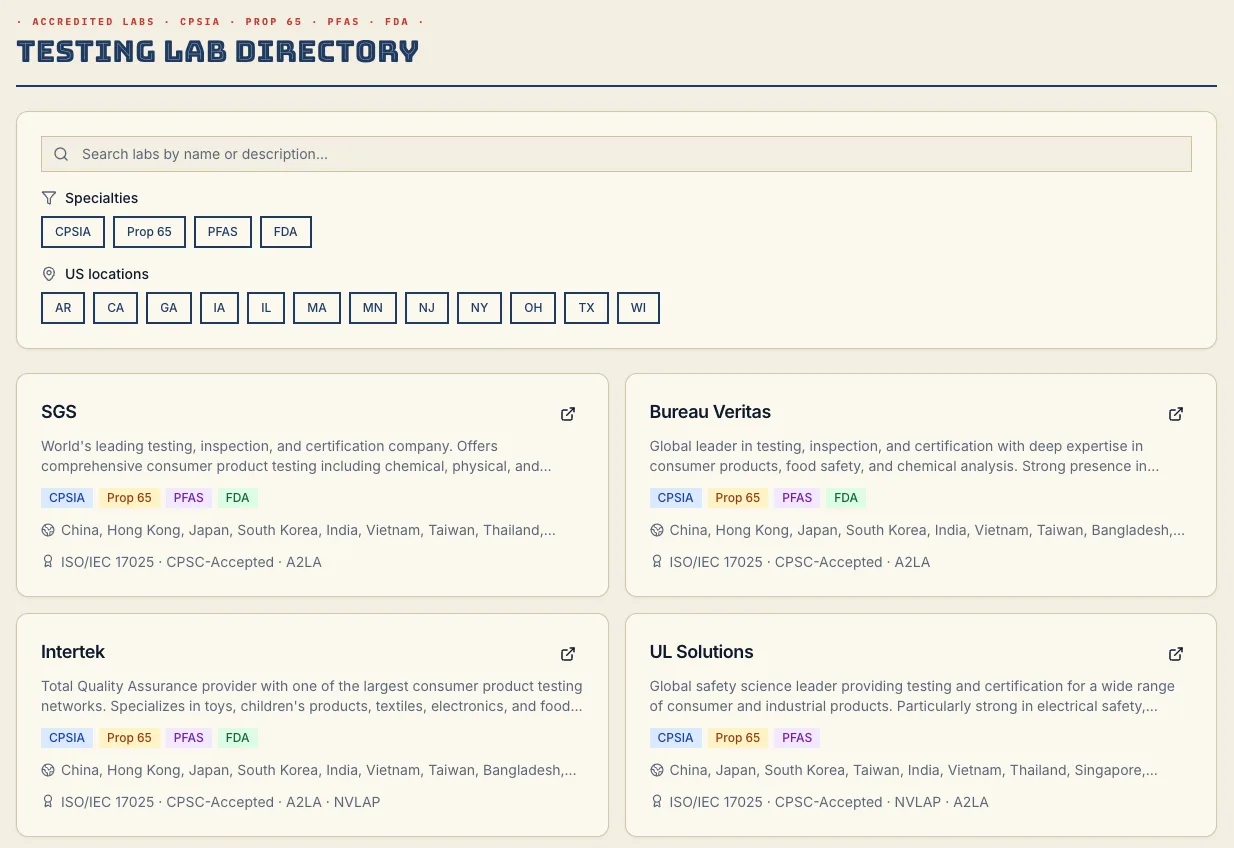Click the globe icon on UL Solutions card

coord(656,770)
